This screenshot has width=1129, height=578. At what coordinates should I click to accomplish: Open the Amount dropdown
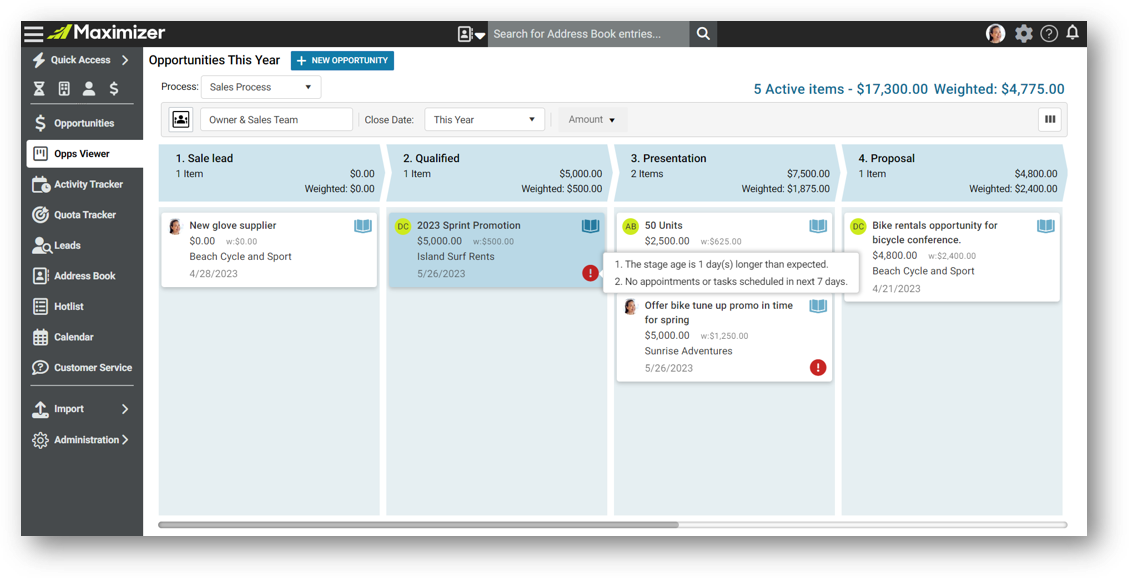pos(592,119)
